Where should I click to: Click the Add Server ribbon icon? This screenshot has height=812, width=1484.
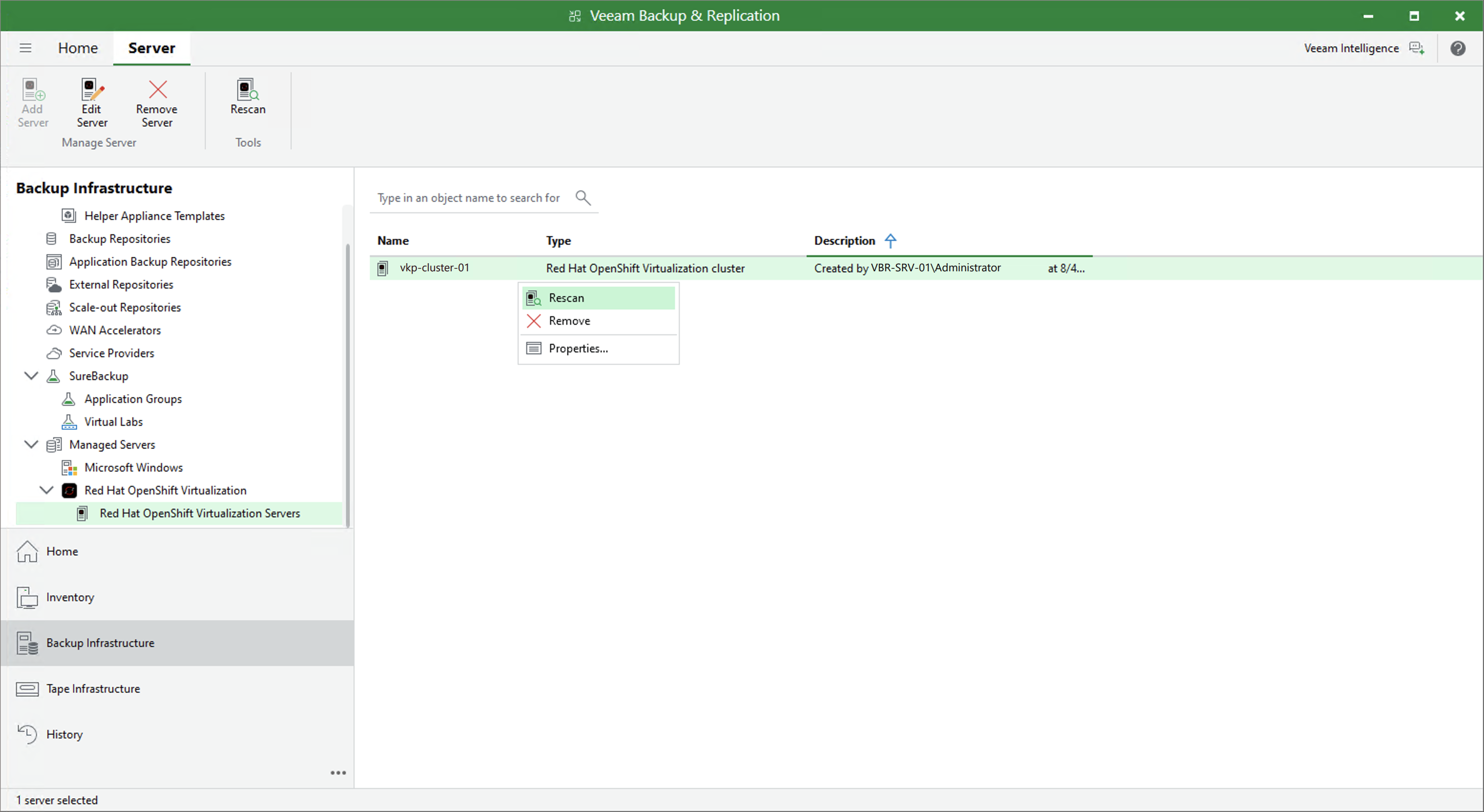point(33,90)
